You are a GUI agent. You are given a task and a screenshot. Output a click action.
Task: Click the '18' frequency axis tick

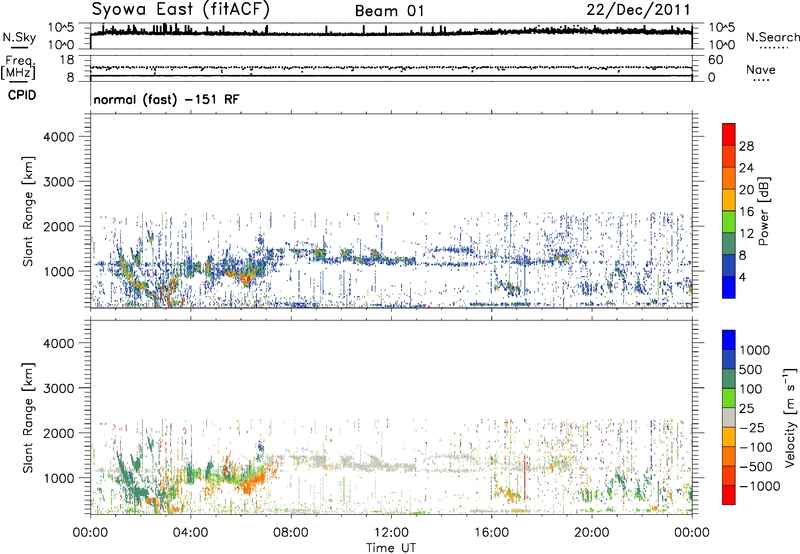click(67, 60)
